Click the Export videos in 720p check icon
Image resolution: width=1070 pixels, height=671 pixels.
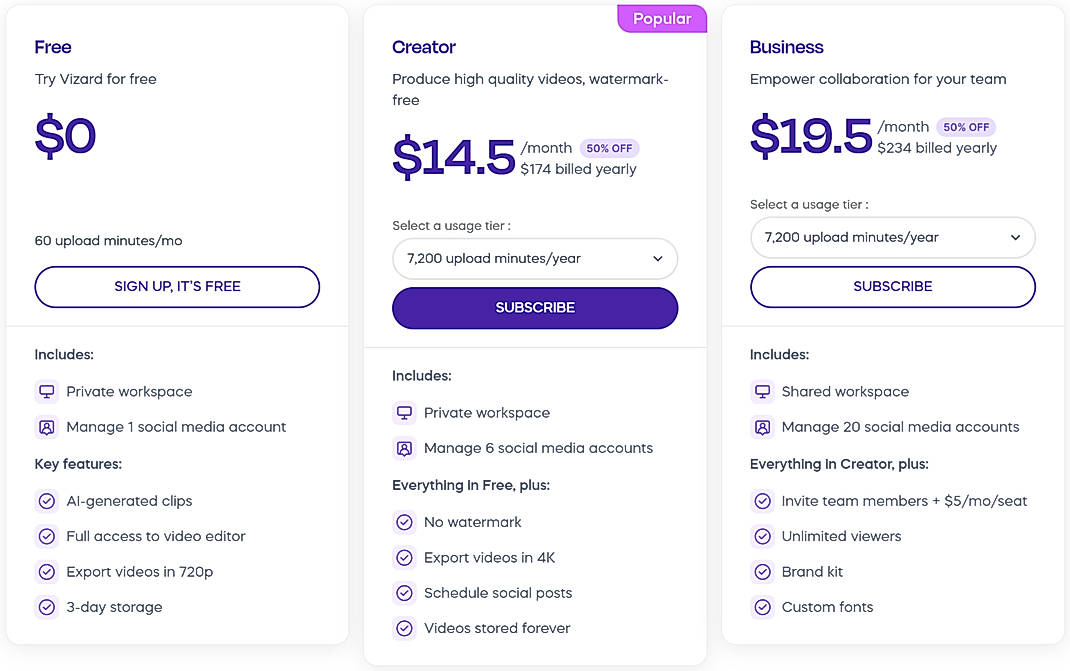pyautogui.click(x=46, y=571)
